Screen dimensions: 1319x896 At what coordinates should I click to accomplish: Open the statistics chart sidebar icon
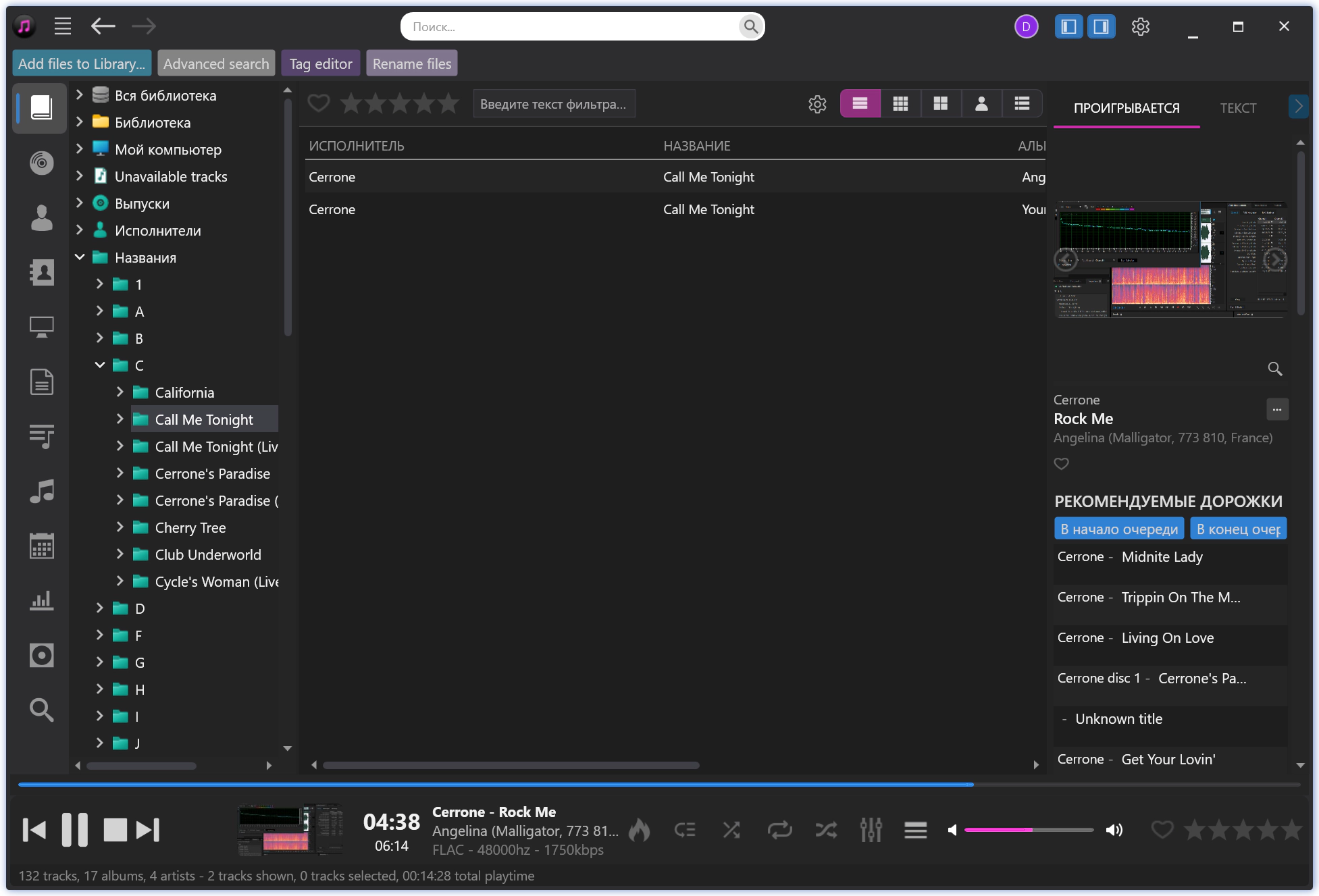tap(41, 600)
